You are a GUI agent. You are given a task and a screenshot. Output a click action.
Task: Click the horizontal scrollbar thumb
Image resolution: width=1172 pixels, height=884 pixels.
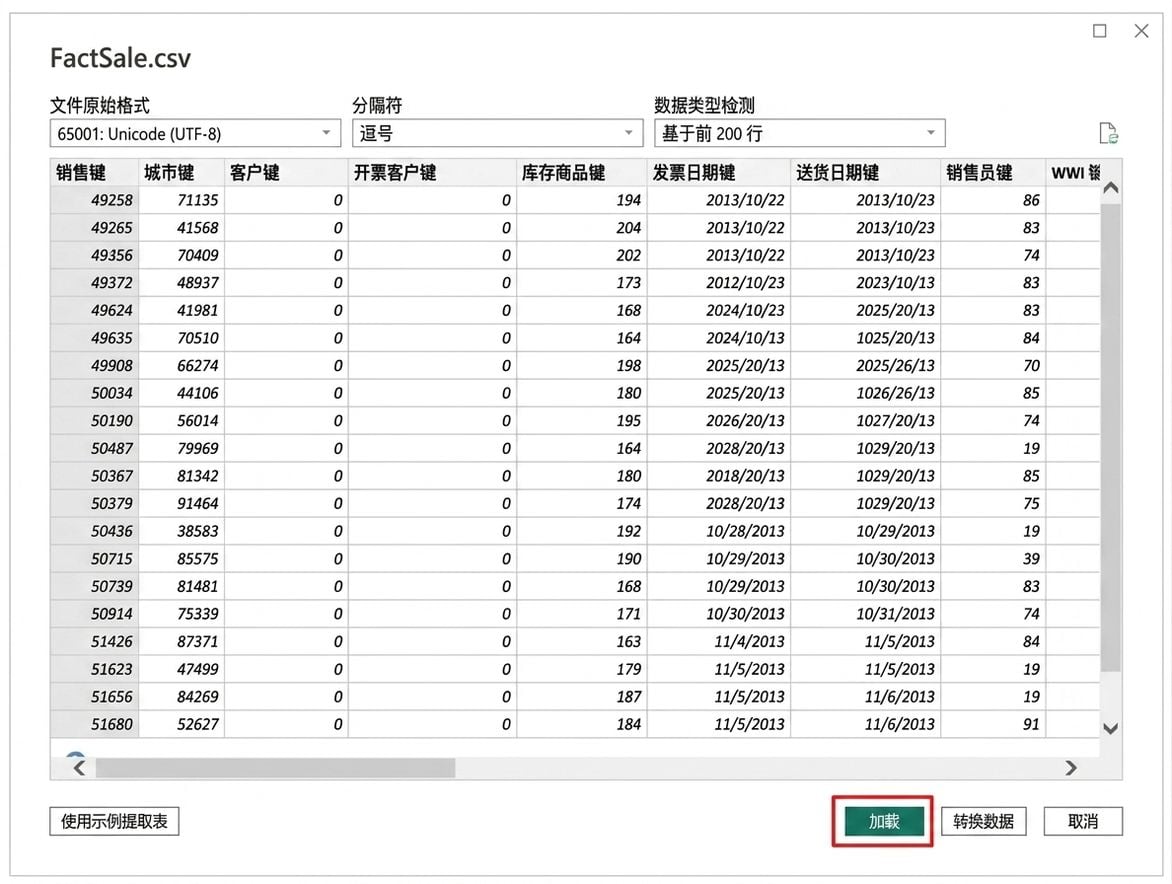click(x=275, y=767)
